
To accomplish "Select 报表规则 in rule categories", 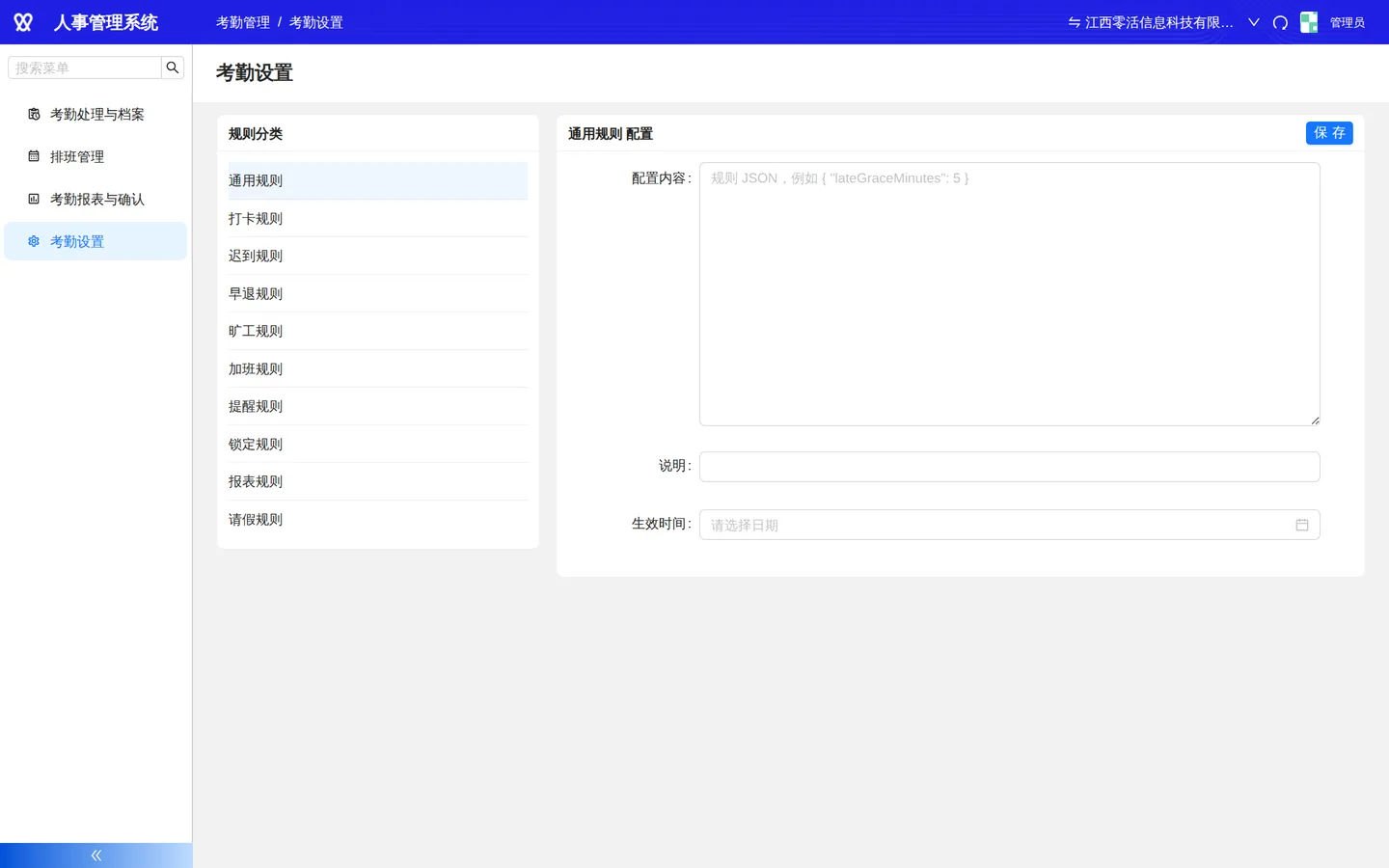I will 378,481.
